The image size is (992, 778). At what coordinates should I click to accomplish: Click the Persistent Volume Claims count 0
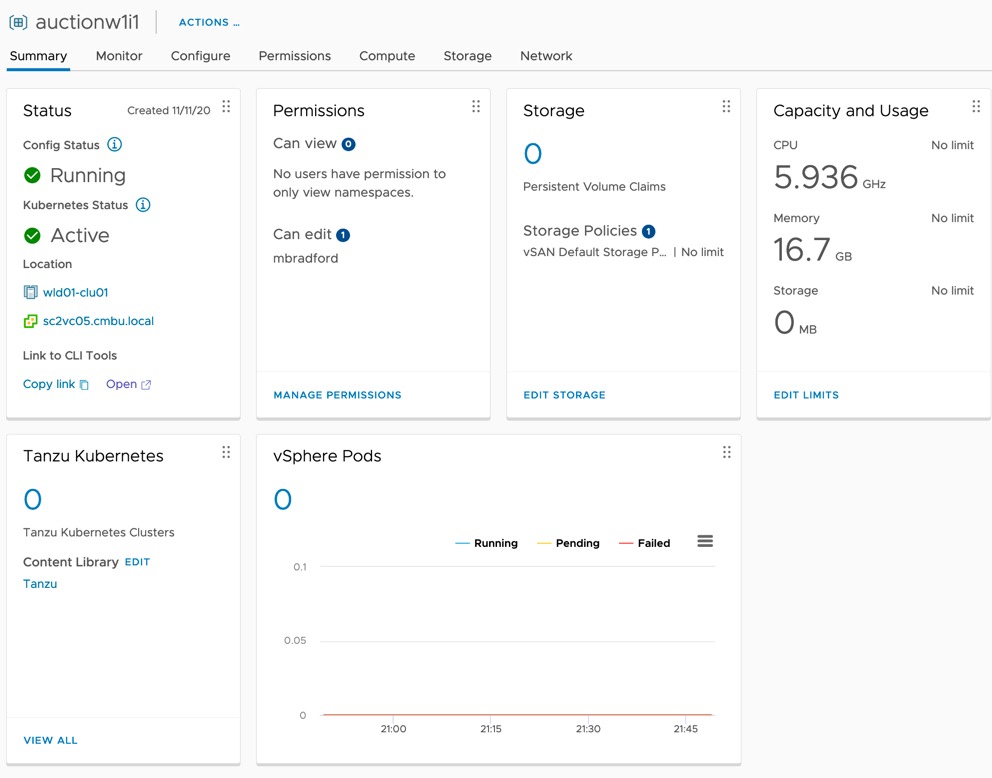click(533, 154)
